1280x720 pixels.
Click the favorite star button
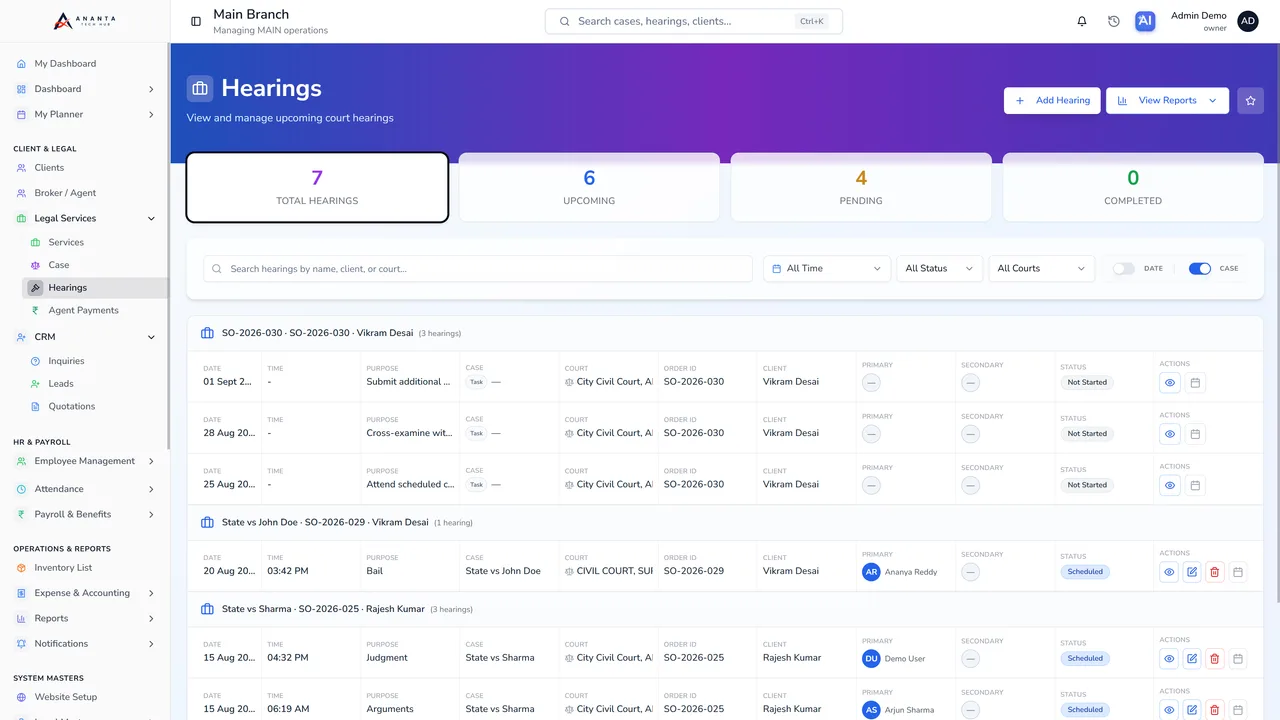(1250, 100)
